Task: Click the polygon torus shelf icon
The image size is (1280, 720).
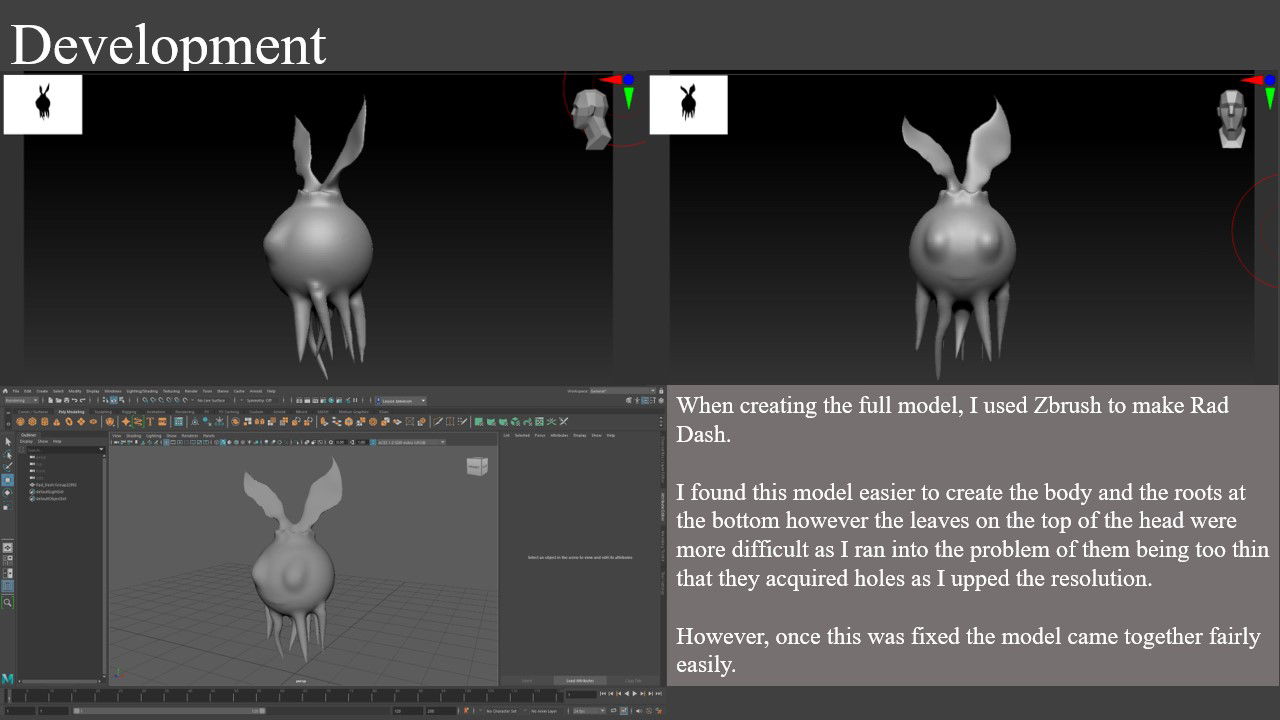Action: pos(68,422)
